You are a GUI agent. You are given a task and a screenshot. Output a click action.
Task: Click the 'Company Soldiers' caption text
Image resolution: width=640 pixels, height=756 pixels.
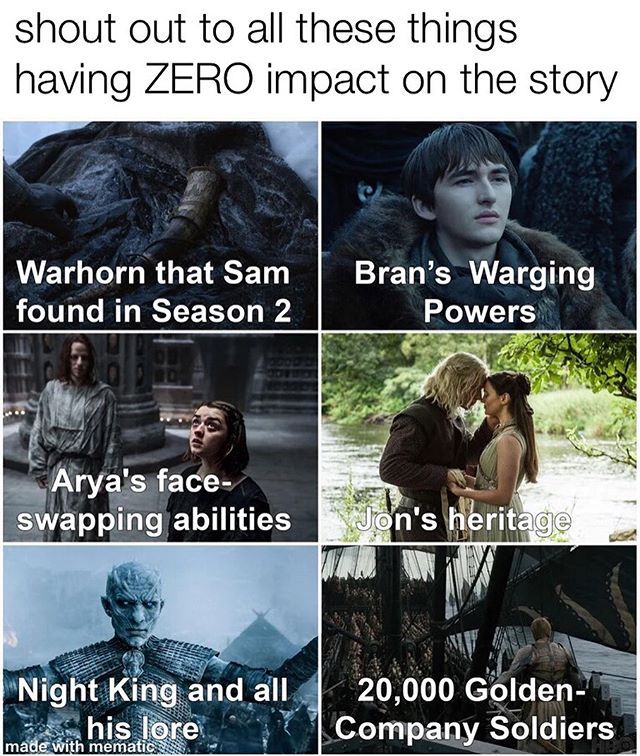coord(475,730)
